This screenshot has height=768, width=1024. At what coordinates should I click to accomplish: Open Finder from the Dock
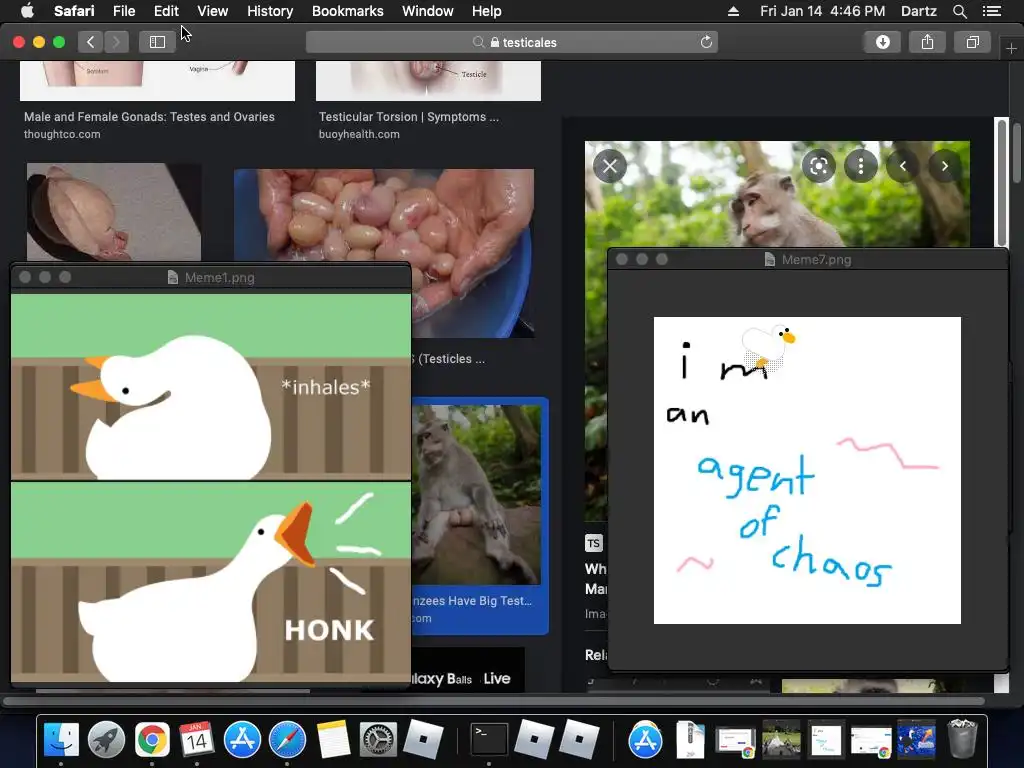pos(61,740)
